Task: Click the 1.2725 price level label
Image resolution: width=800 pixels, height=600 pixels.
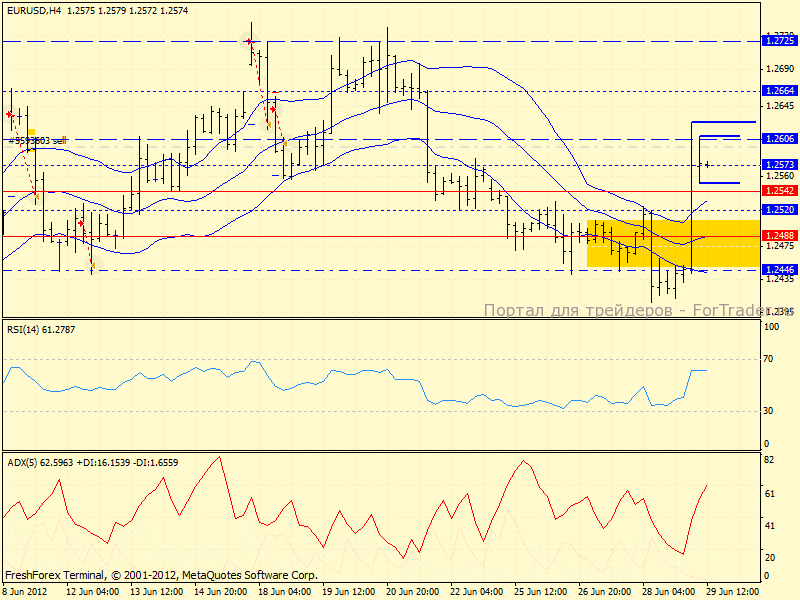Action: coord(779,41)
